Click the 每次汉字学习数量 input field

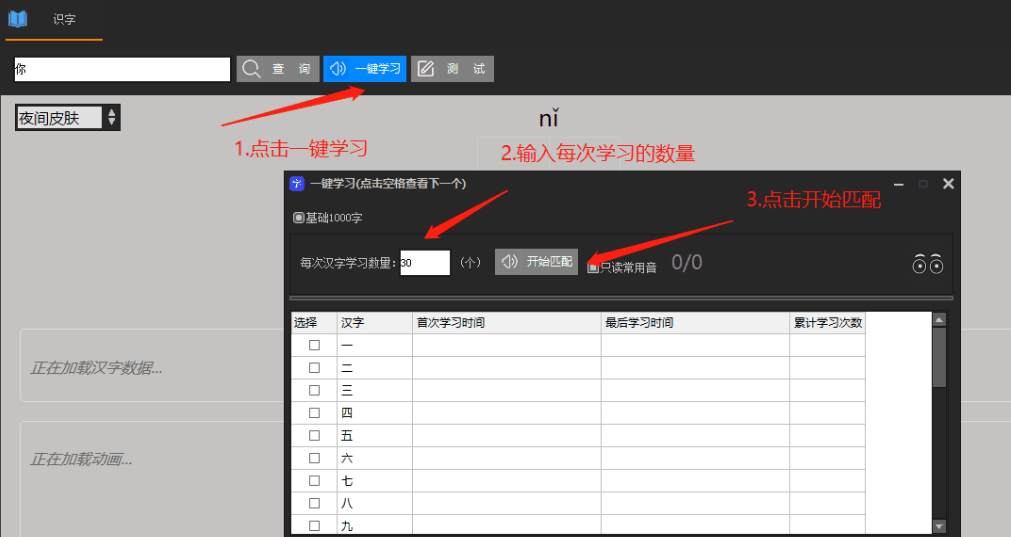425,262
